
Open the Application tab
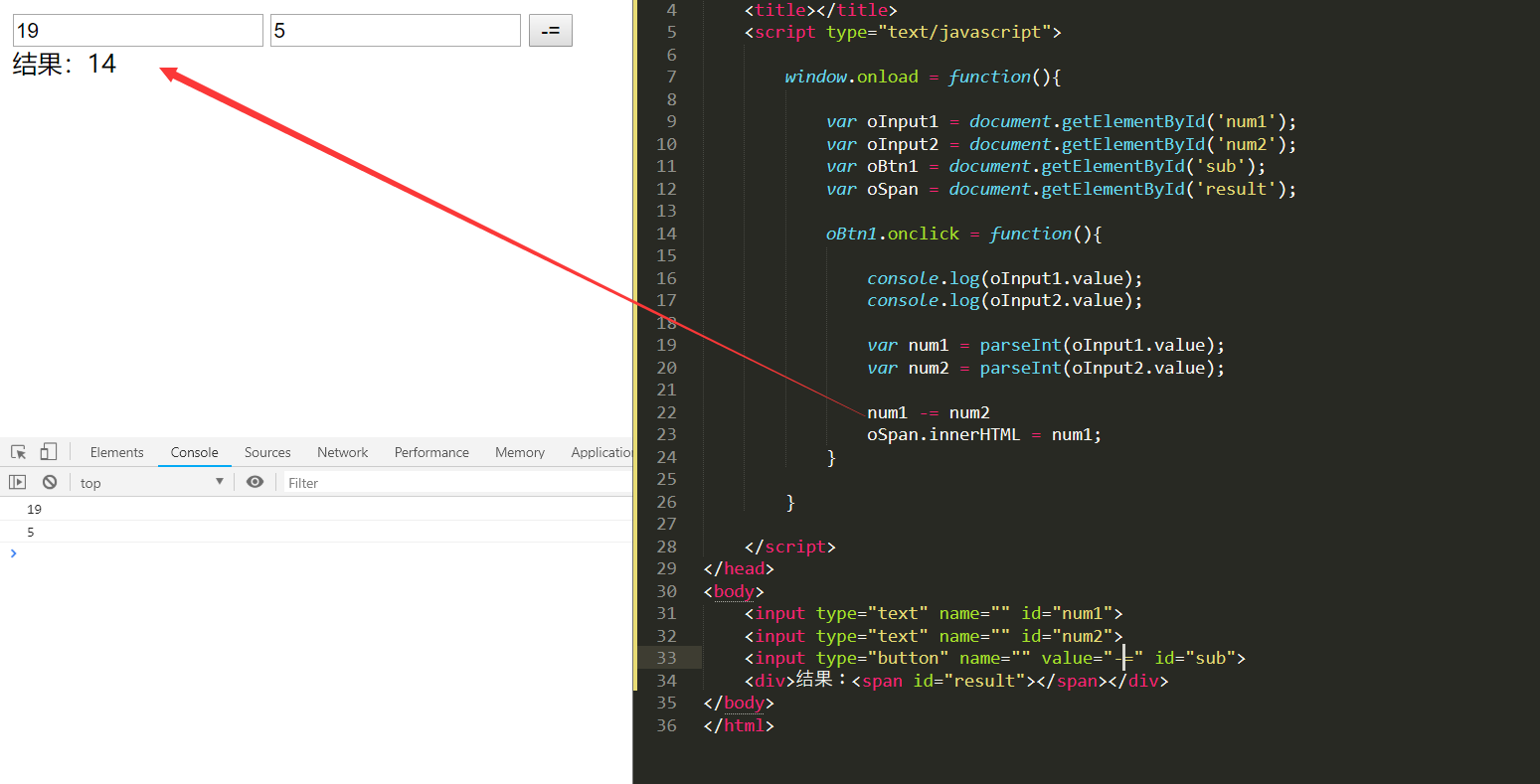[x=601, y=452]
